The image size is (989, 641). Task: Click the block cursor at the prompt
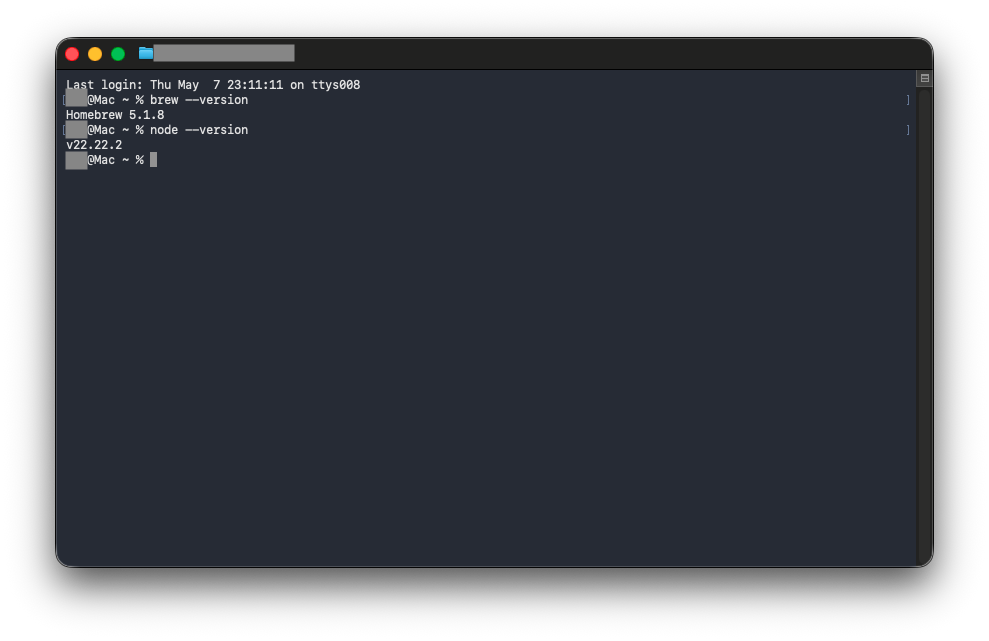point(153,160)
